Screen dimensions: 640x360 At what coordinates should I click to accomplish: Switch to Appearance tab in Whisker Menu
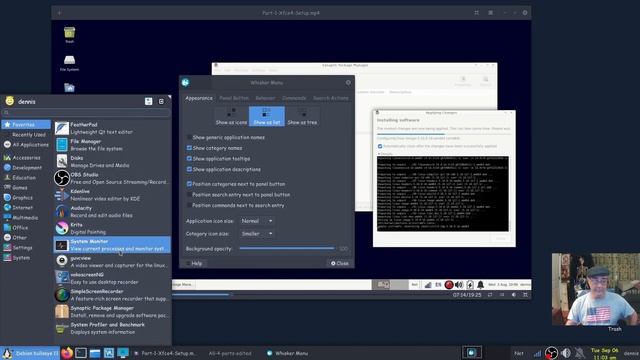coord(198,98)
